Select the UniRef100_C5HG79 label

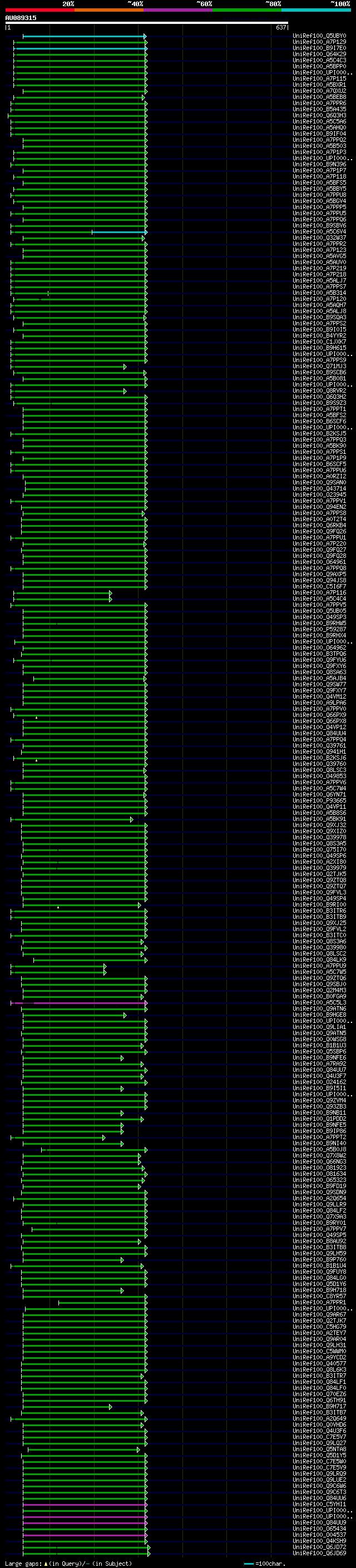319,1327
